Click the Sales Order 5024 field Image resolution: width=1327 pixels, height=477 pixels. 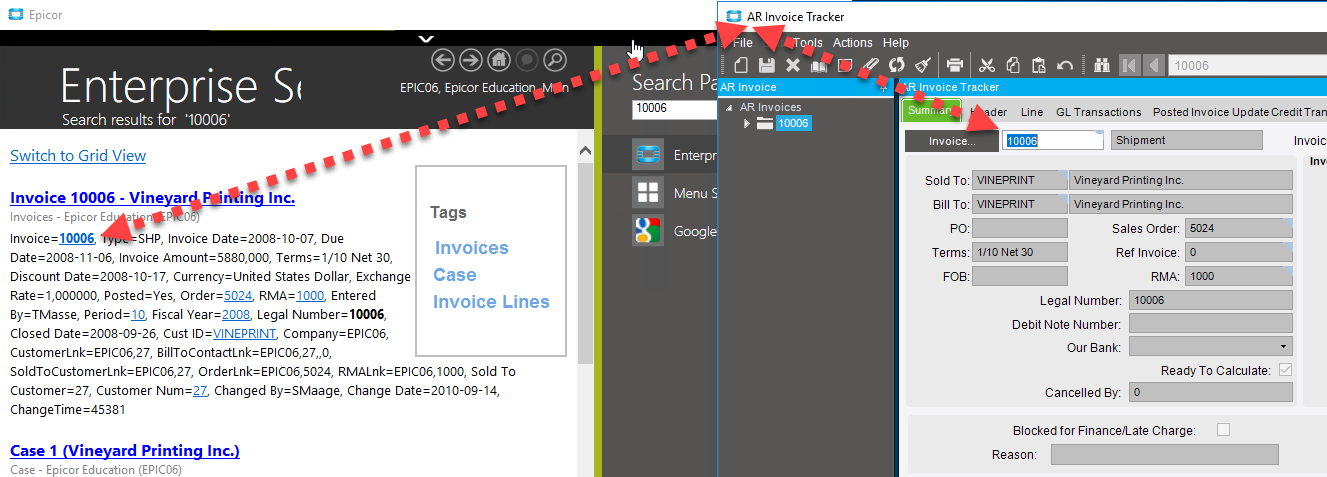pyautogui.click(x=1239, y=229)
